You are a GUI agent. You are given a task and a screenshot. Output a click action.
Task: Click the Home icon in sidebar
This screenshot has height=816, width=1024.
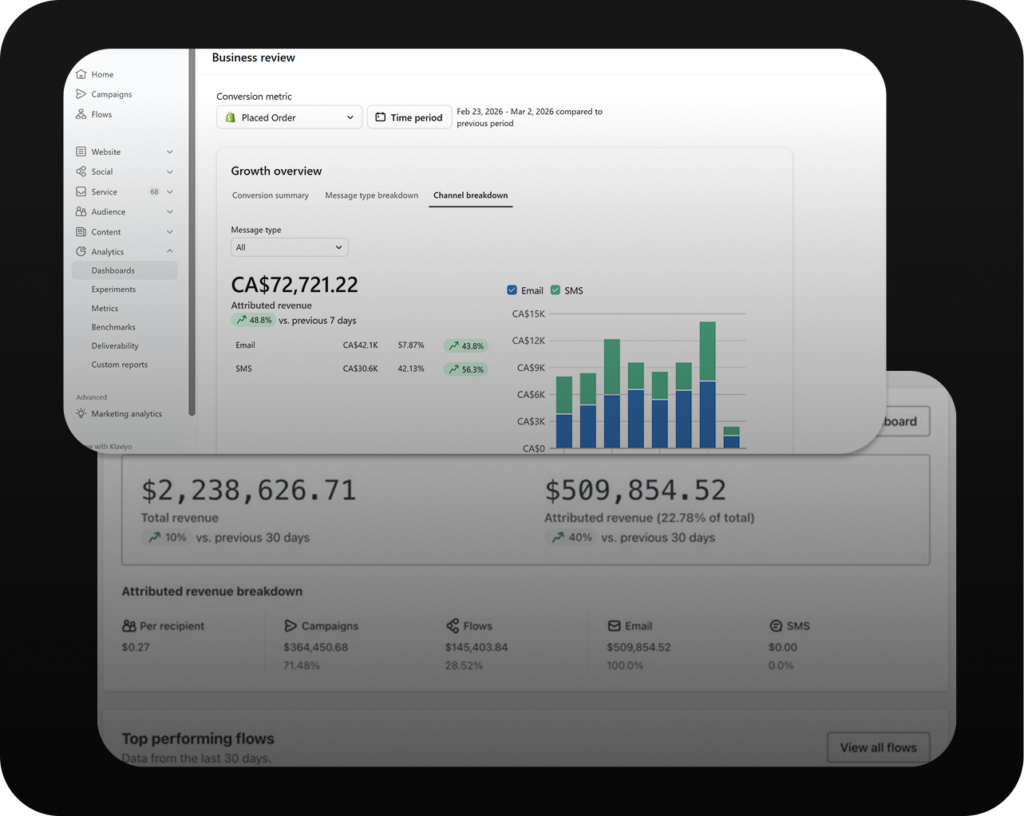click(81, 75)
